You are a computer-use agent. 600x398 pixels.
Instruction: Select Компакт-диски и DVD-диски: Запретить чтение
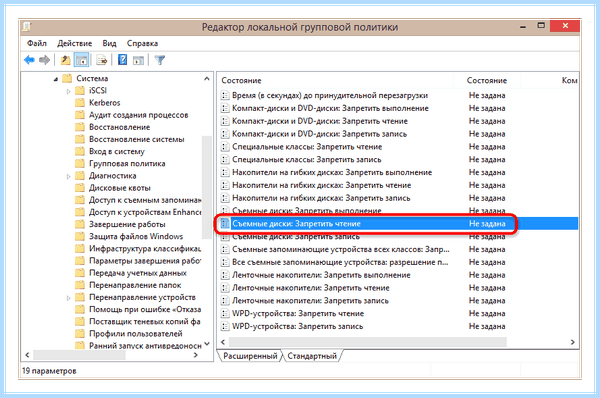[x=320, y=121]
